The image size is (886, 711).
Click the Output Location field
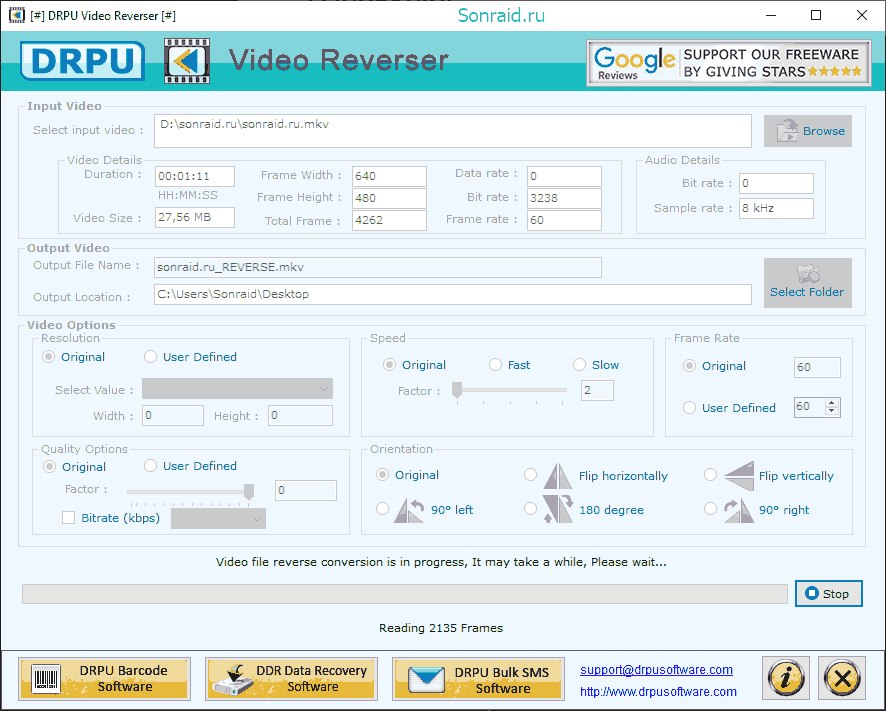click(x=453, y=294)
